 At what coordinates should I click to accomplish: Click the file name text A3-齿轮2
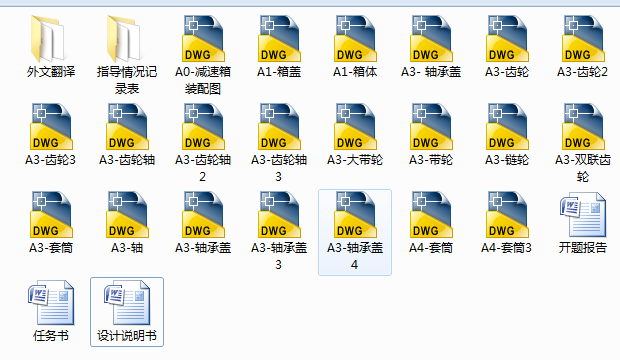[x=582, y=72]
